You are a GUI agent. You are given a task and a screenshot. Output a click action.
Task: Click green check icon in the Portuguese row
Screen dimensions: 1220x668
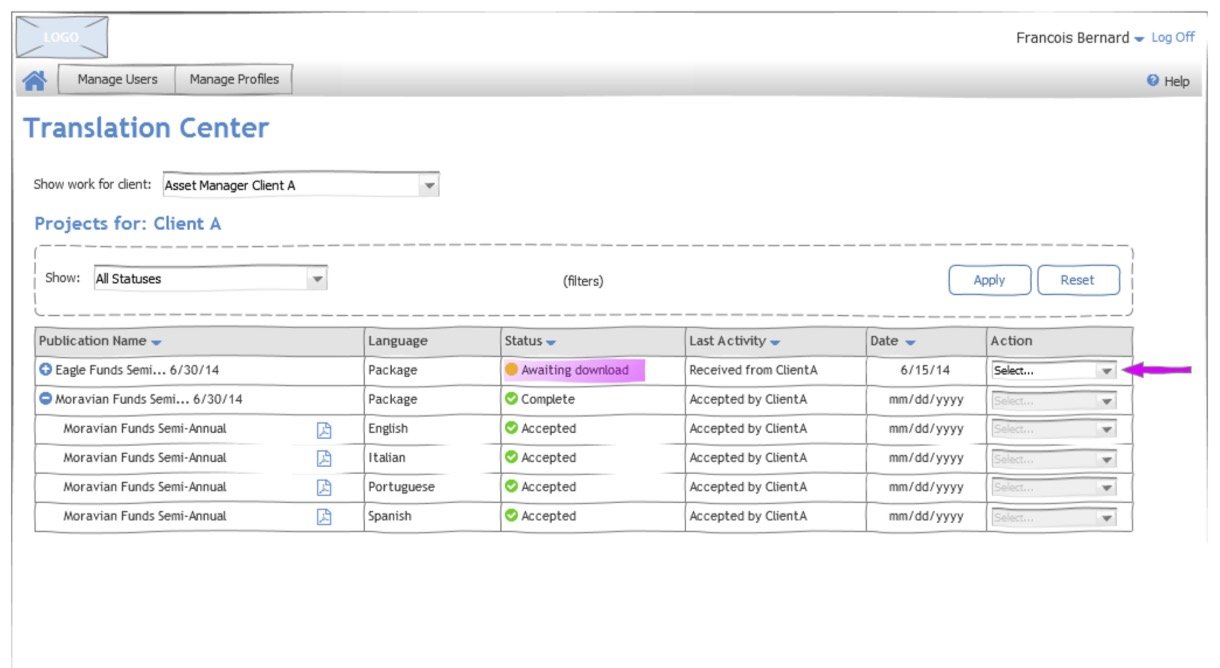512,487
